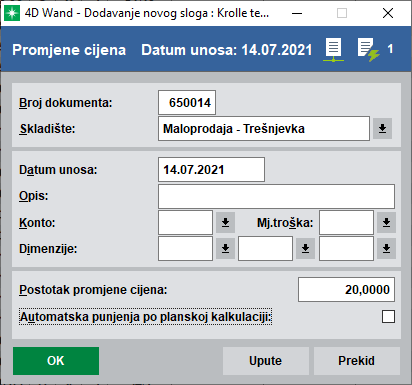Viewport: 412px width, 385px height.
Task: Click the Mj.troška input field
Action: (346, 222)
